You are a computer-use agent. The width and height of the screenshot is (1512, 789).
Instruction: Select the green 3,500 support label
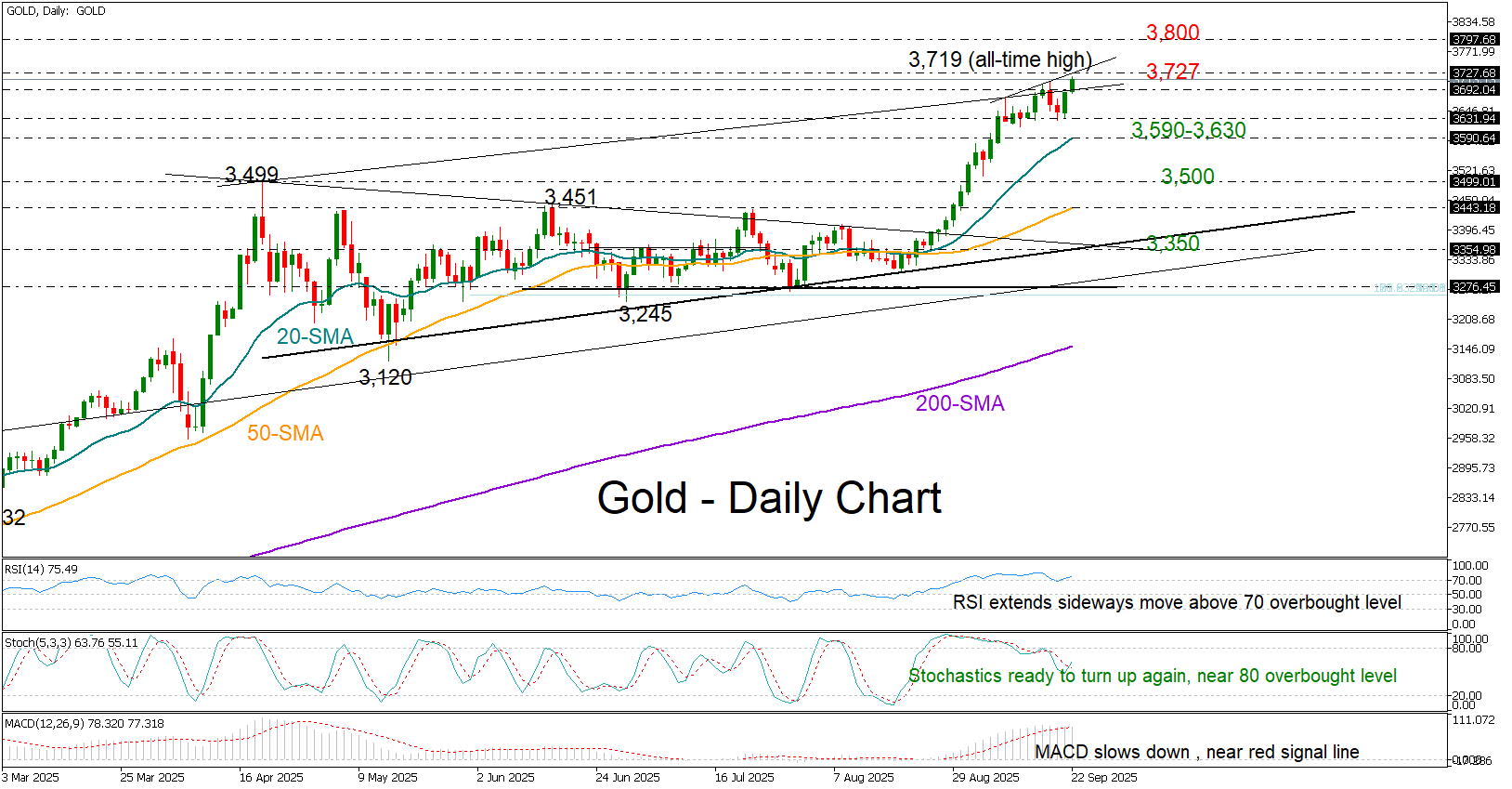1187,177
